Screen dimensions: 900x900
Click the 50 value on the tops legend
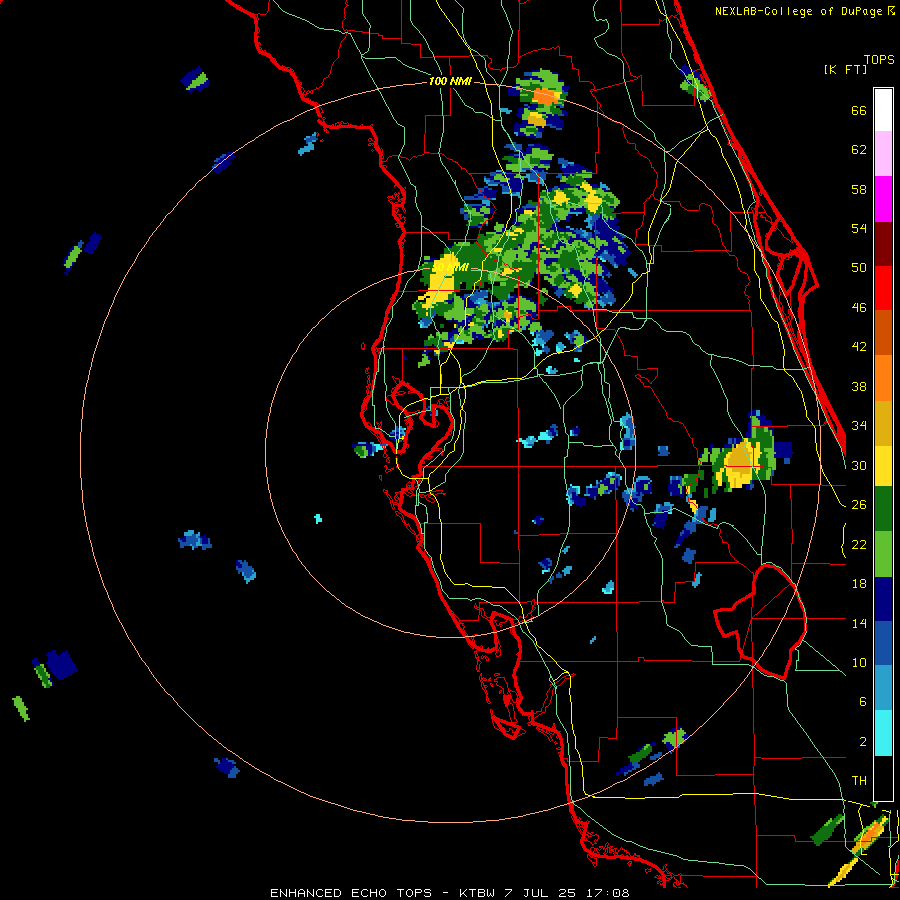pos(859,268)
